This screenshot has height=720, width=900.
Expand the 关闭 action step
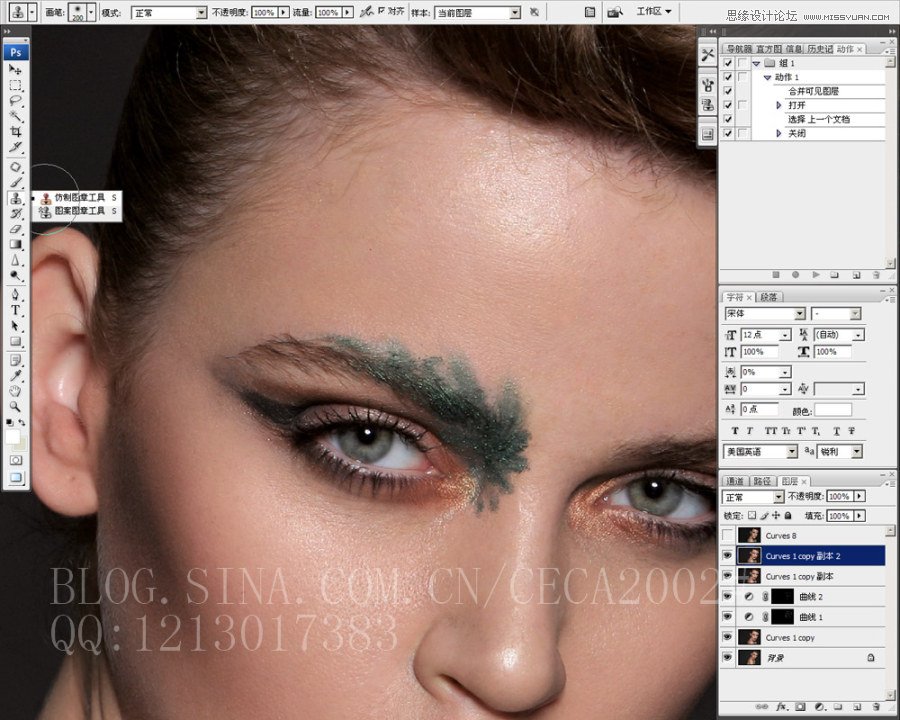click(x=779, y=133)
